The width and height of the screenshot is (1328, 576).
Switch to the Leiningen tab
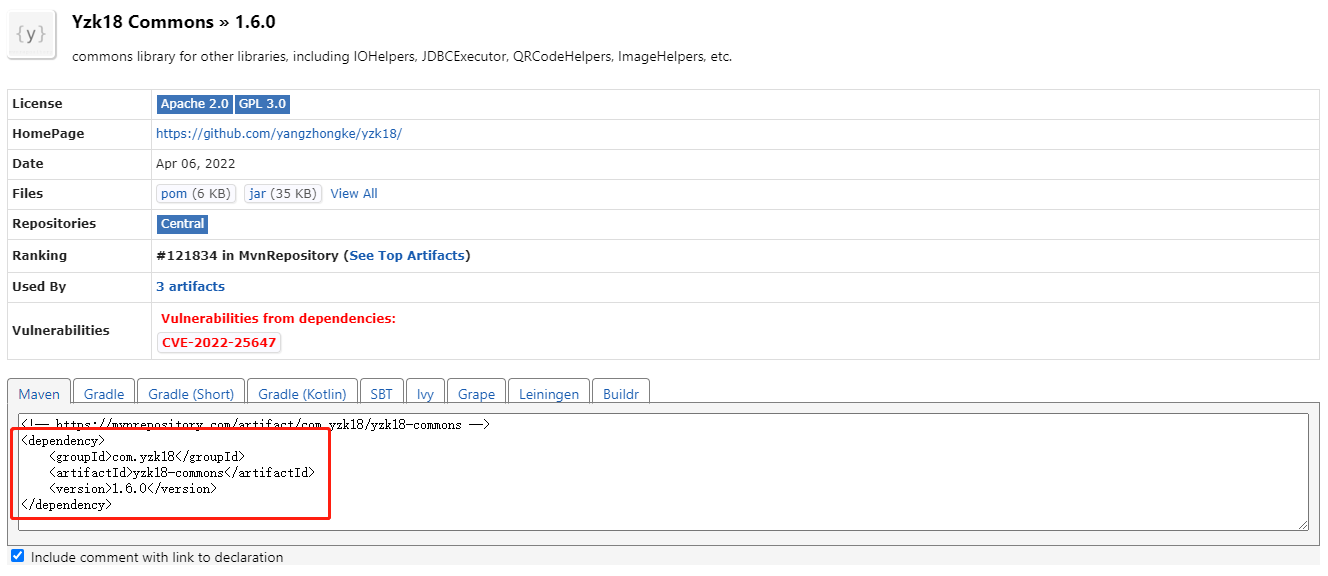click(x=549, y=394)
